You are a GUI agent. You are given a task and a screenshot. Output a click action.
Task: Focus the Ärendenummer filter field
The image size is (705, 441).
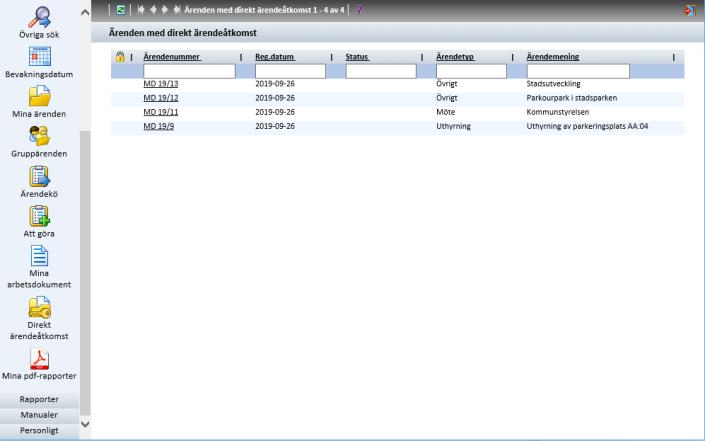click(x=189, y=71)
